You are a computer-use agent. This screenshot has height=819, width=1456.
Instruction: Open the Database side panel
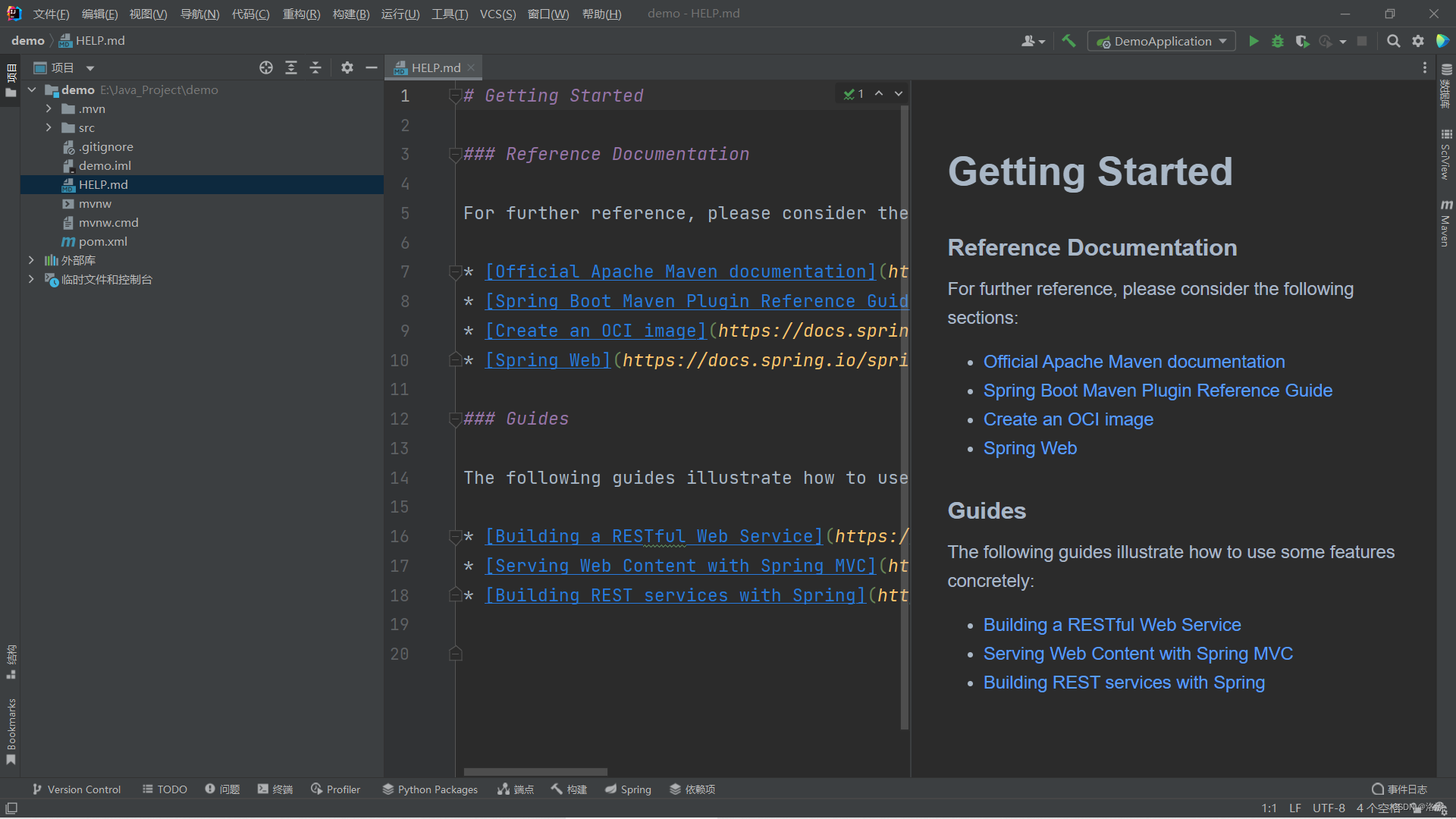(1446, 86)
